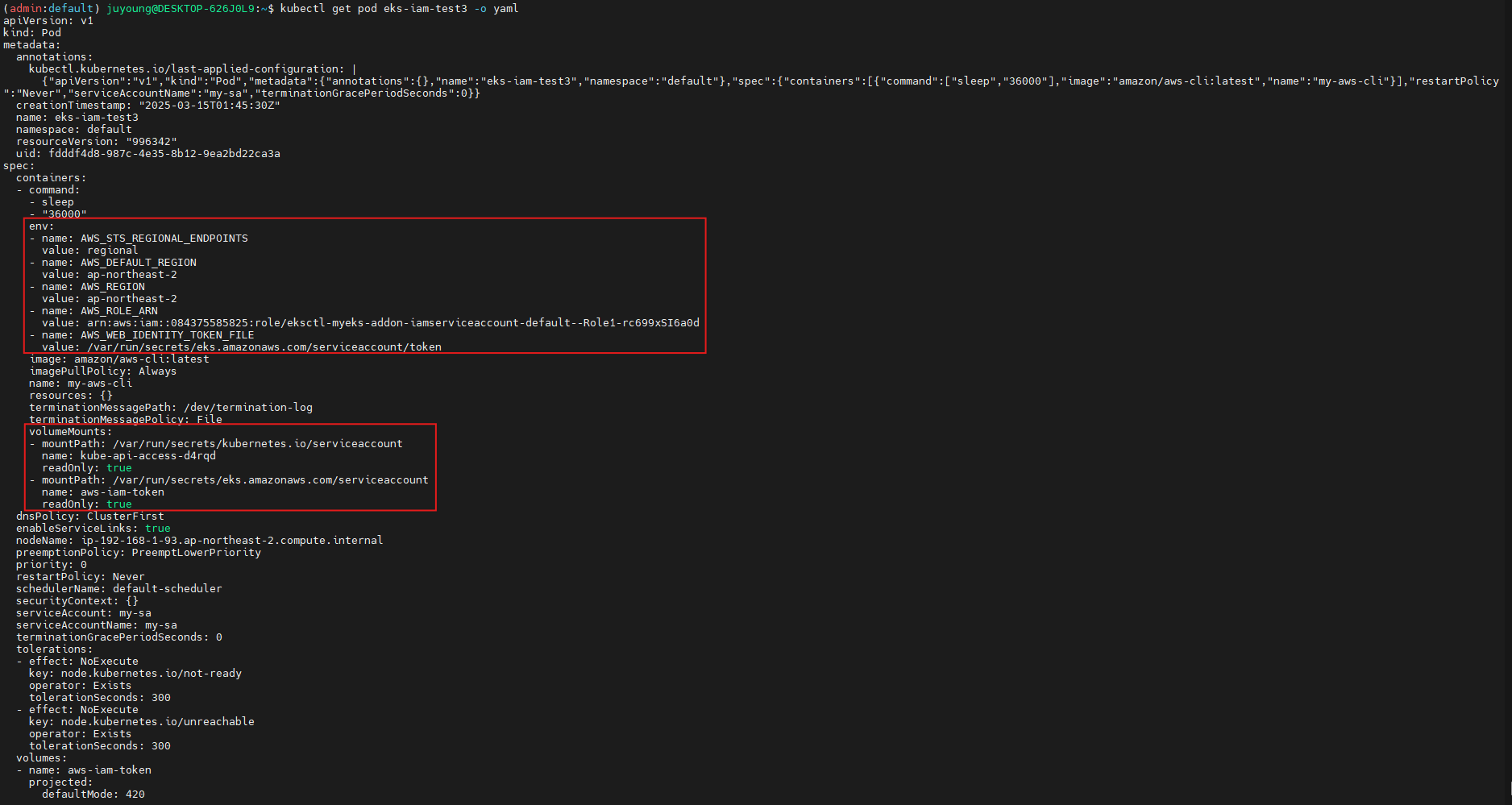Select AWS_WEB_IDENTITY_TOKEN_FILE env name
Viewport: 1512px width, 805px height.
[168, 335]
